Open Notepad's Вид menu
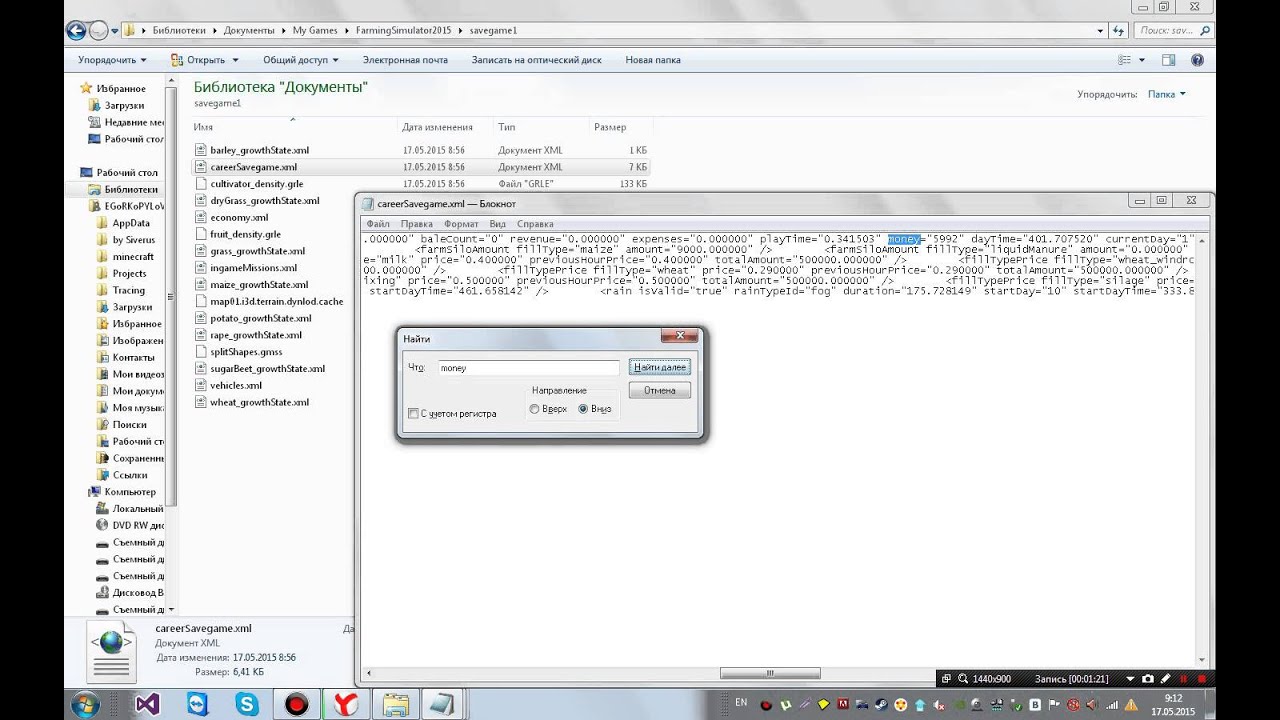The width and height of the screenshot is (1280, 720). coord(497,224)
